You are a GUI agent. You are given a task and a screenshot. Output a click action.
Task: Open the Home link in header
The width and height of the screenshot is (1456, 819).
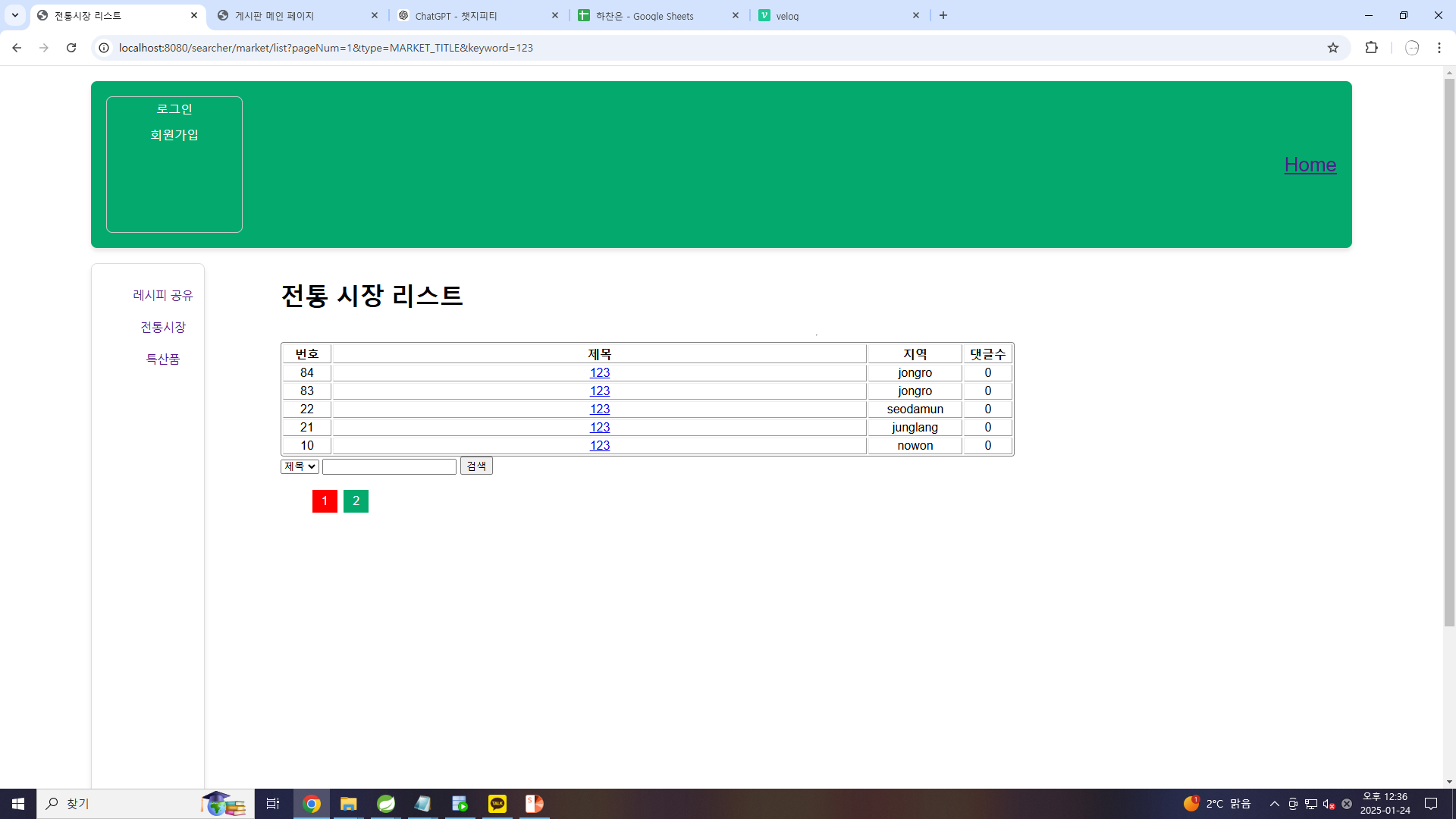[1310, 165]
